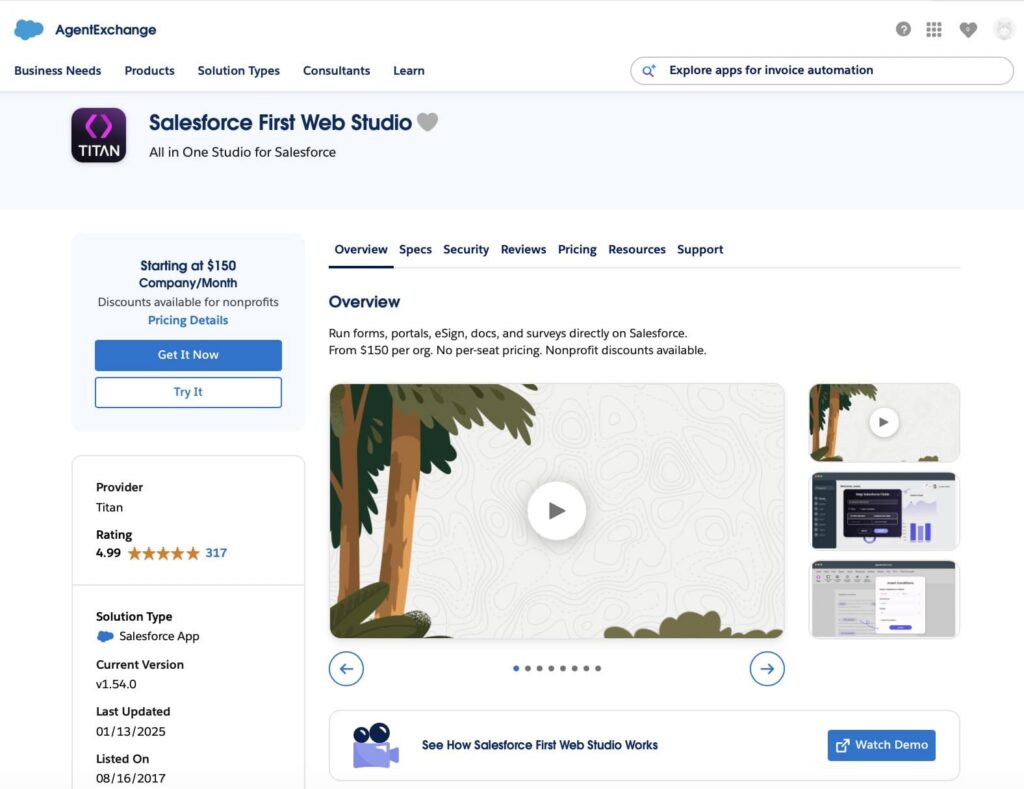
Task: Click 'Discounts available for nonprofits' text
Action: click(188, 302)
